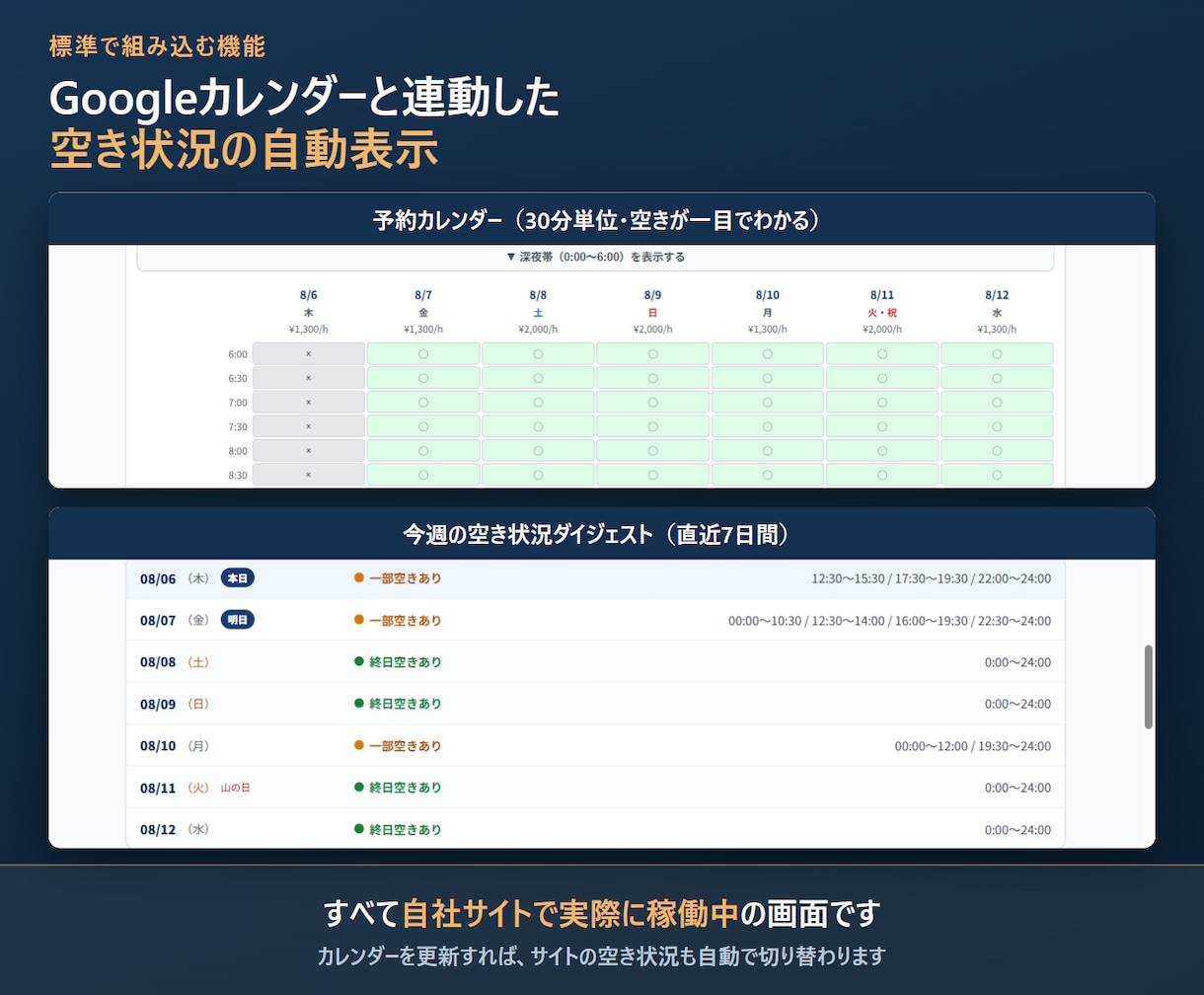Pick the 8/10 slot at 7:30

pyautogui.click(x=767, y=426)
